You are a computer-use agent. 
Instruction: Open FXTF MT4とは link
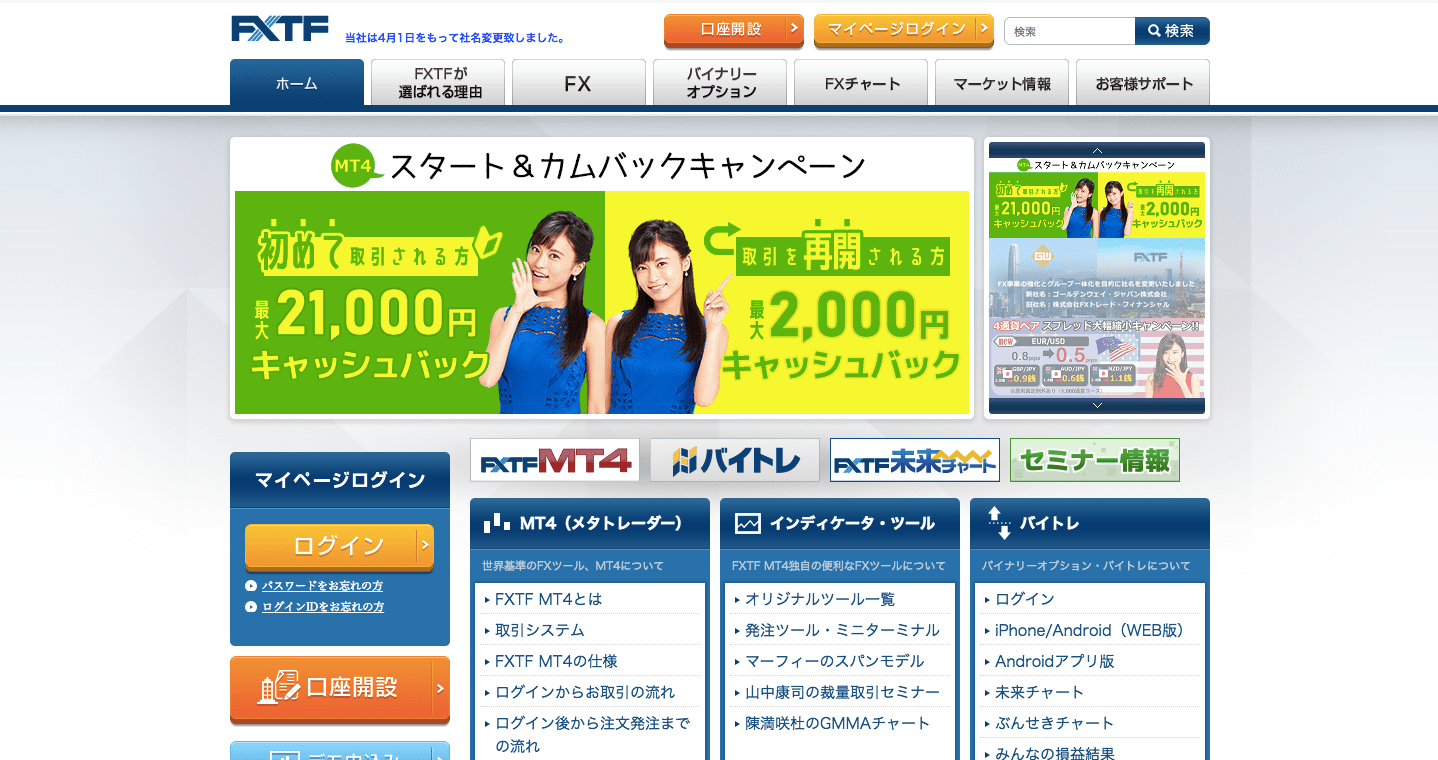coord(548,599)
